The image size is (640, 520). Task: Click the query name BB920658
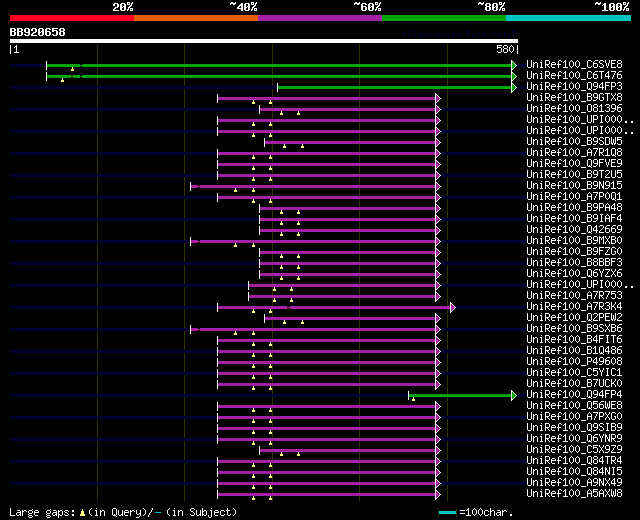38,32
